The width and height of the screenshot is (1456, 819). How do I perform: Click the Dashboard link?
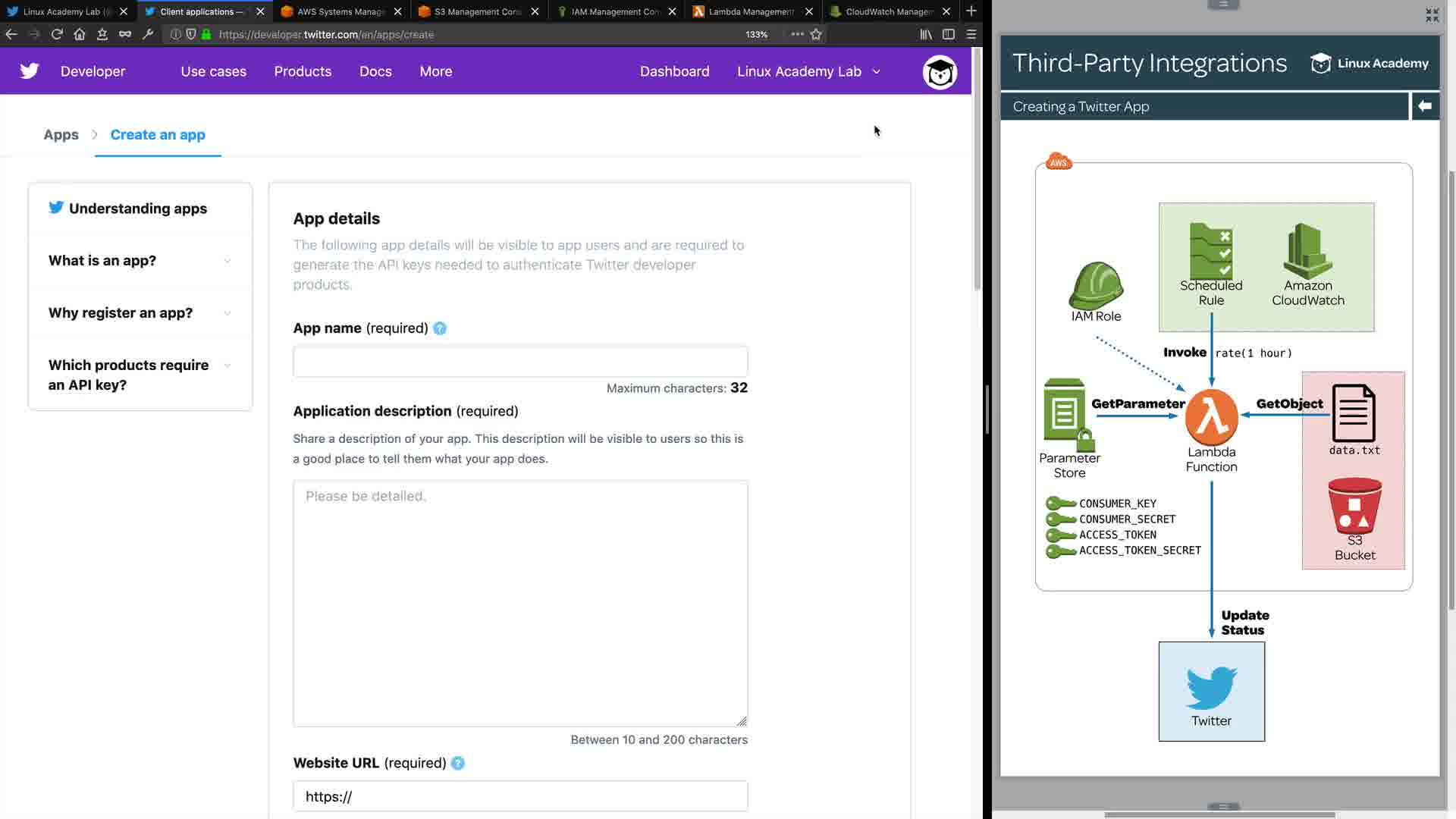coord(674,71)
